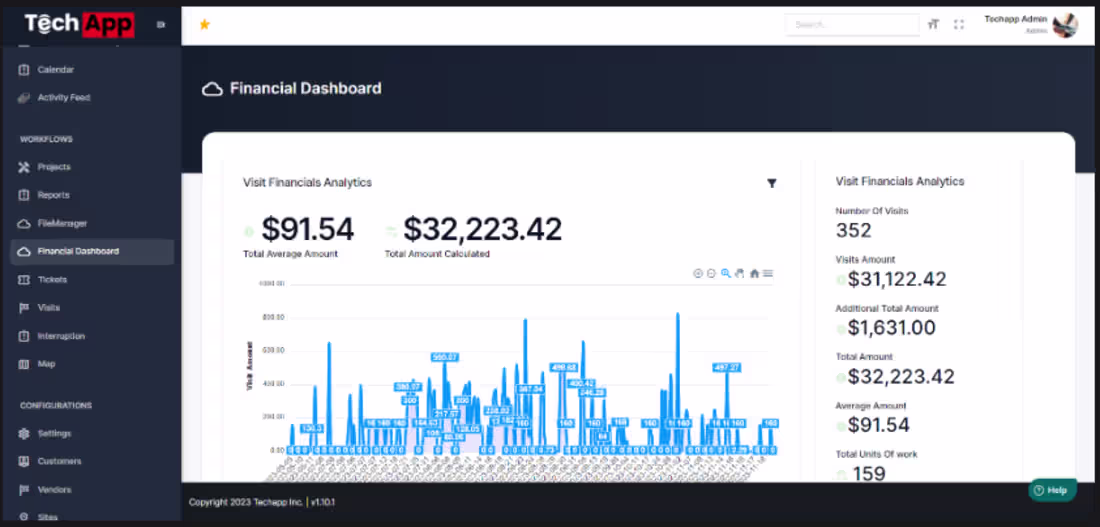
Task: Click the 387.04 data label on chart
Action: [x=530, y=389]
